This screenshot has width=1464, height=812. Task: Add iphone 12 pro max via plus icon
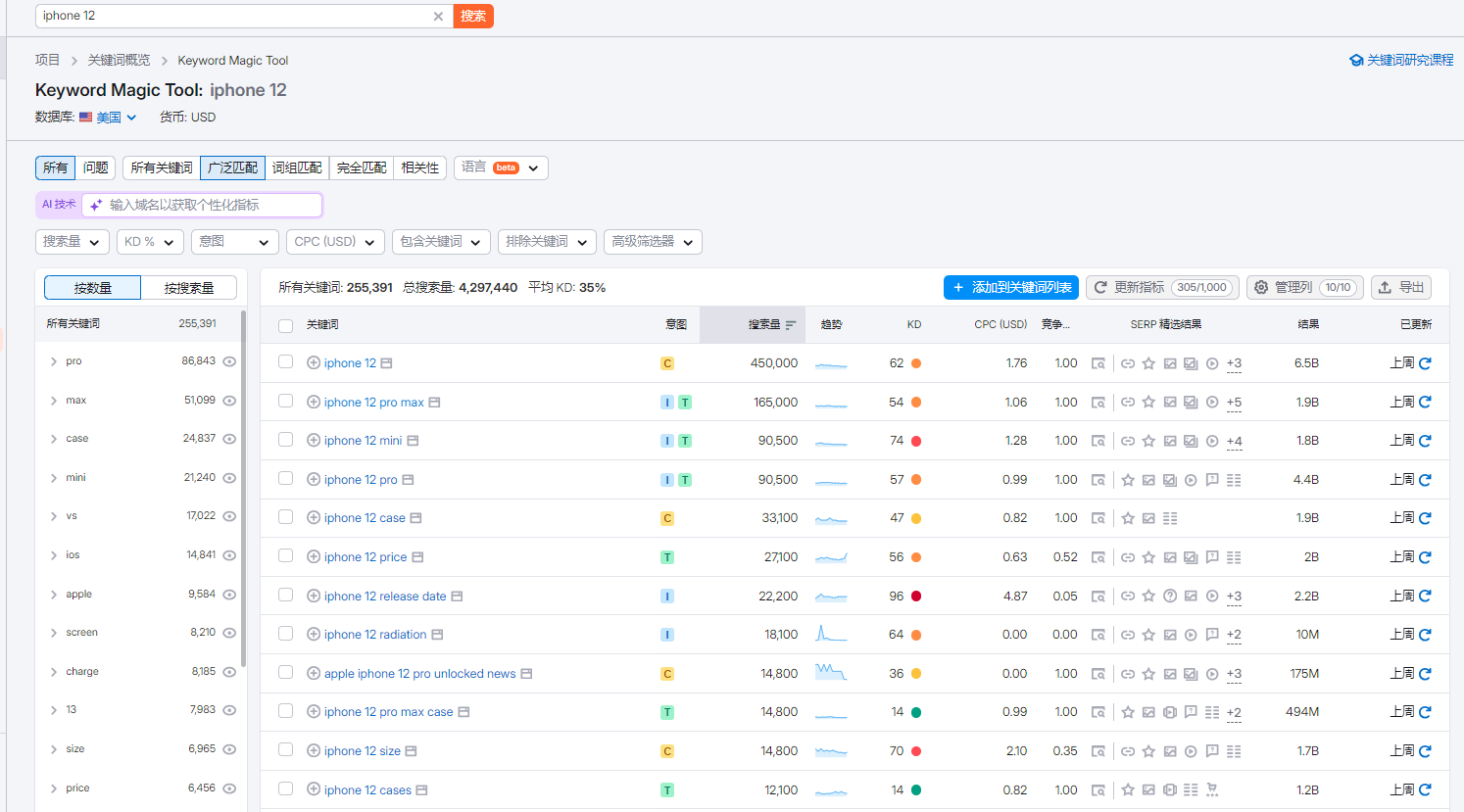[x=314, y=402]
